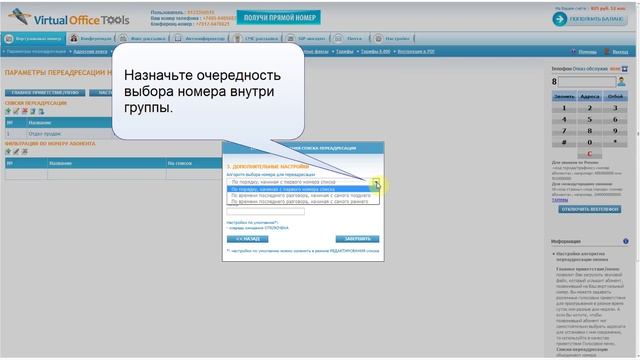
Task: Click the * key on webphone keypad
Action: [615, 142]
